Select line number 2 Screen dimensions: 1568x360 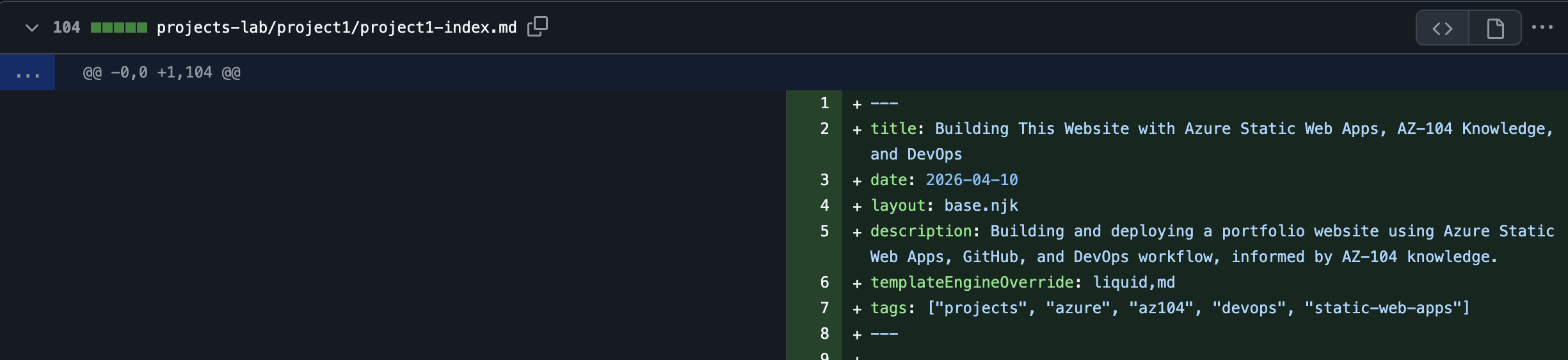coord(824,129)
